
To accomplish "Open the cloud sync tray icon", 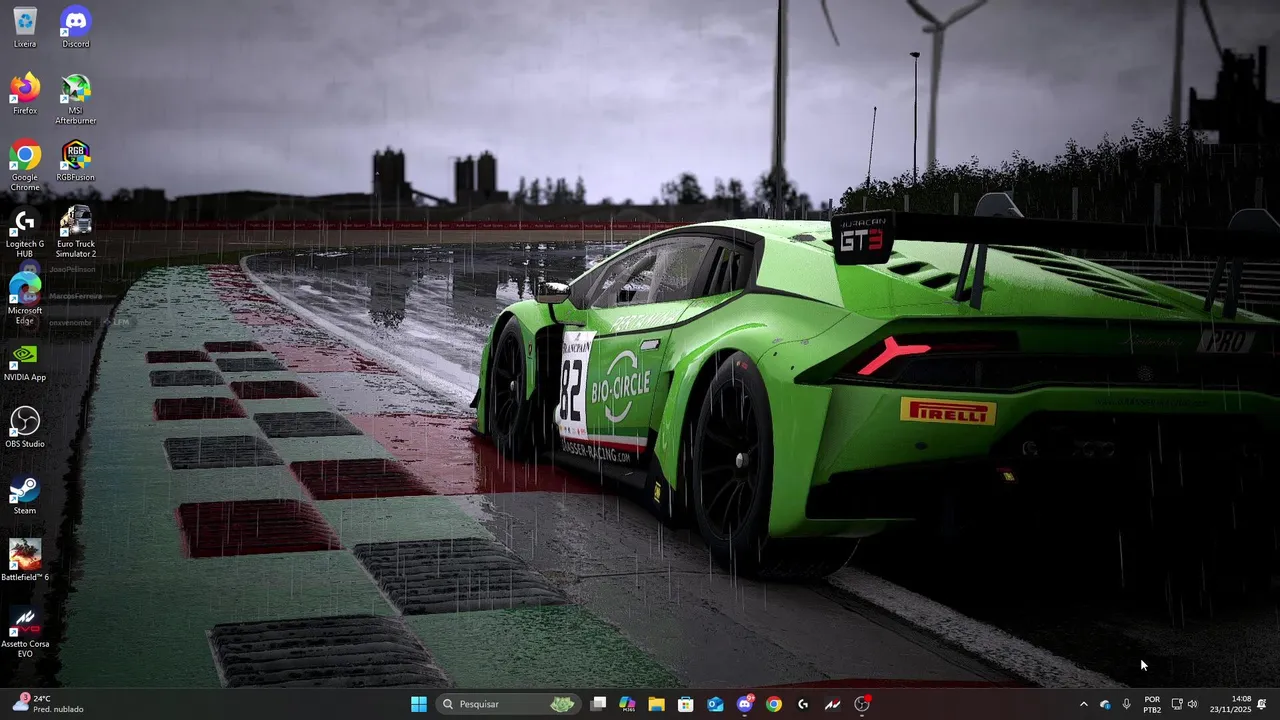I will coord(1105,704).
